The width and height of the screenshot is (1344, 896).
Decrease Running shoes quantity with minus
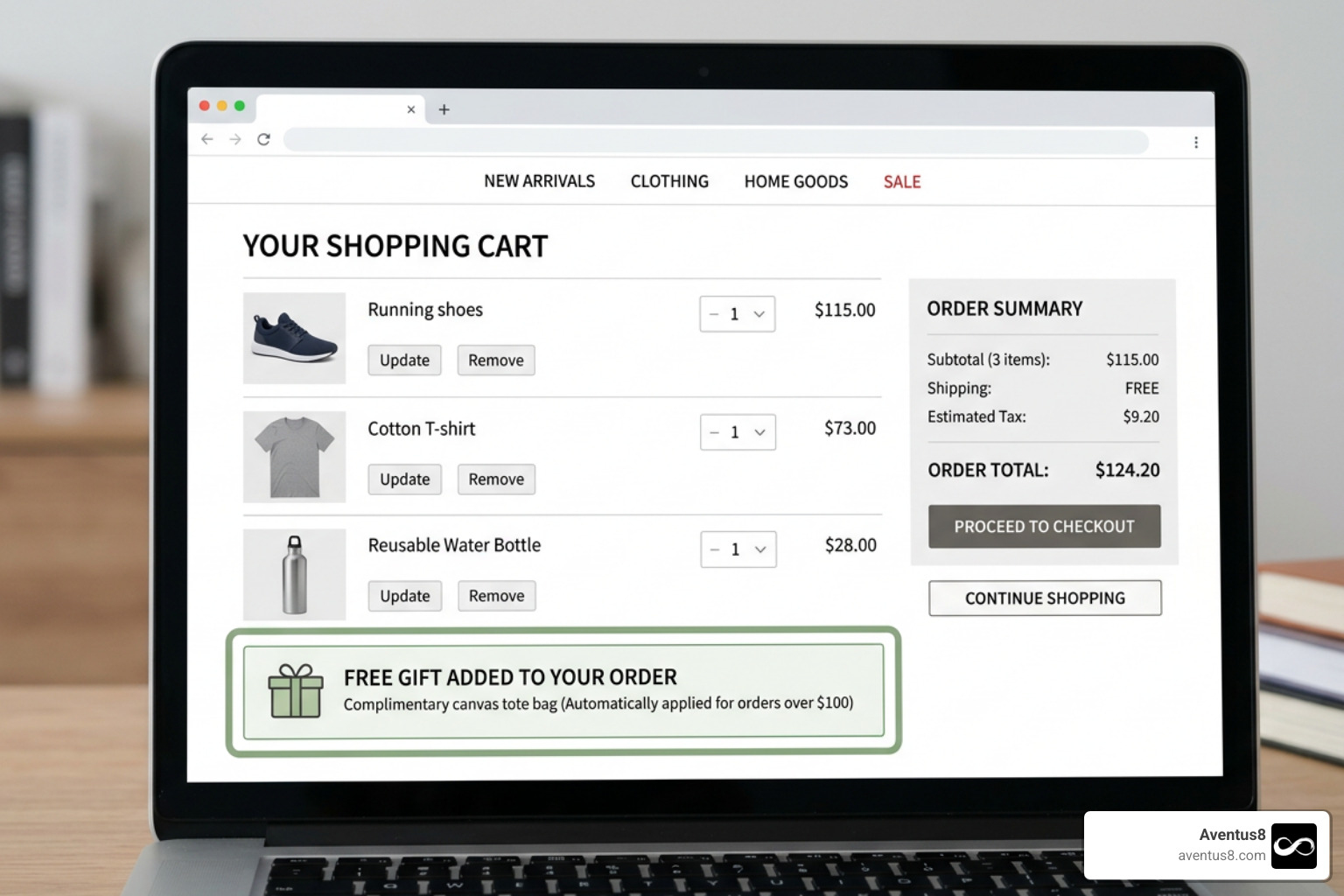click(714, 314)
